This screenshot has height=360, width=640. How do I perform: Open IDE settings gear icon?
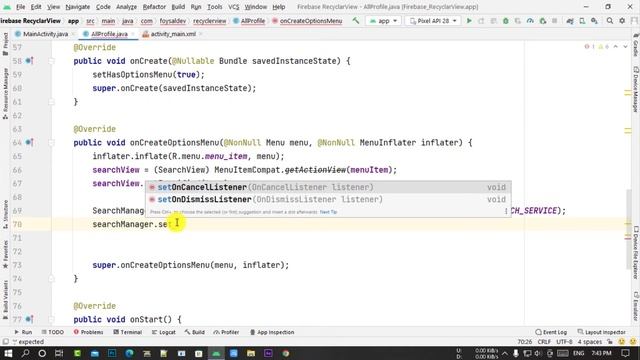622,20
